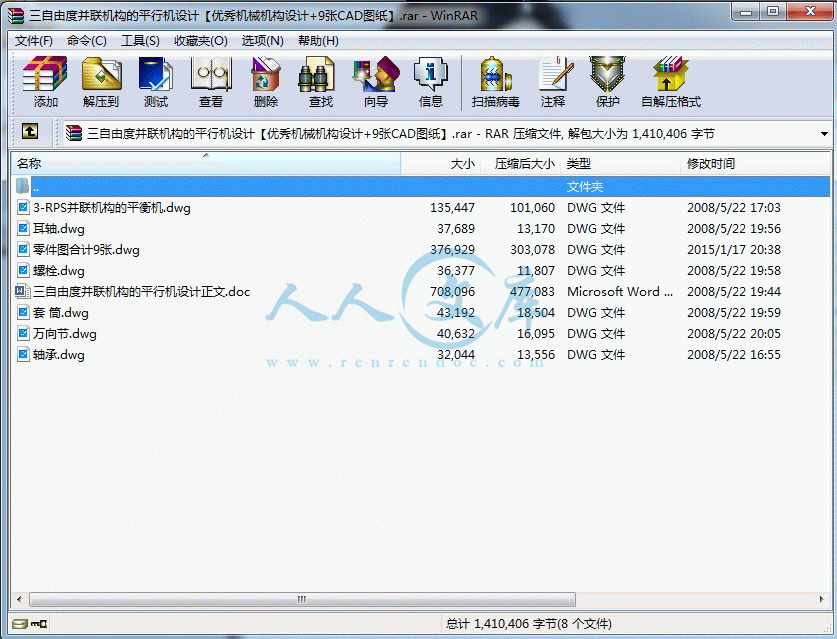Click the modified date 2015/1/17 20:38
This screenshot has height=639, width=837.
[733, 249]
